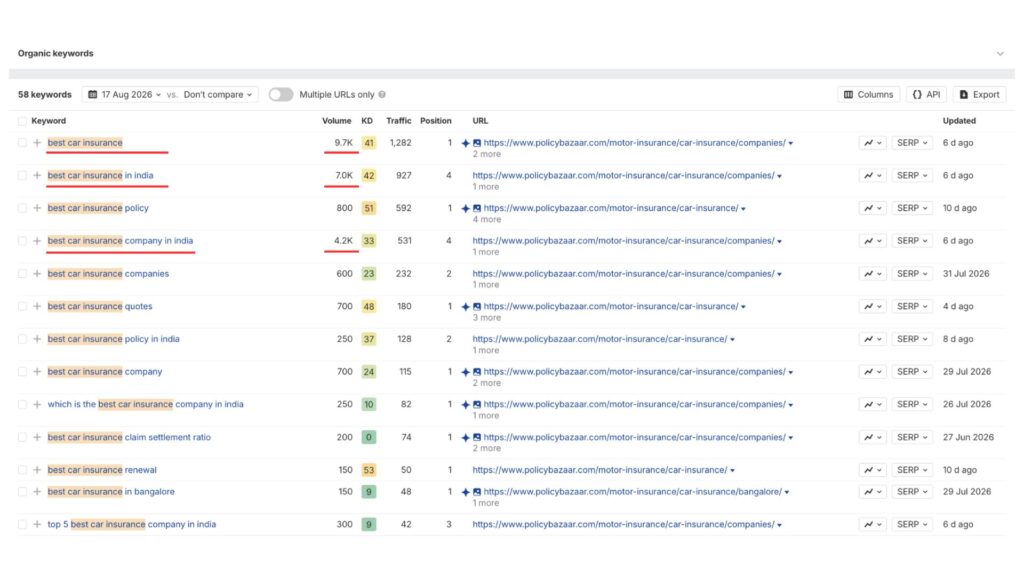Click the image pack icon in 'best car insurance quotes' row
Image resolution: width=1024 pixels, height=576 pixels.
click(x=477, y=306)
